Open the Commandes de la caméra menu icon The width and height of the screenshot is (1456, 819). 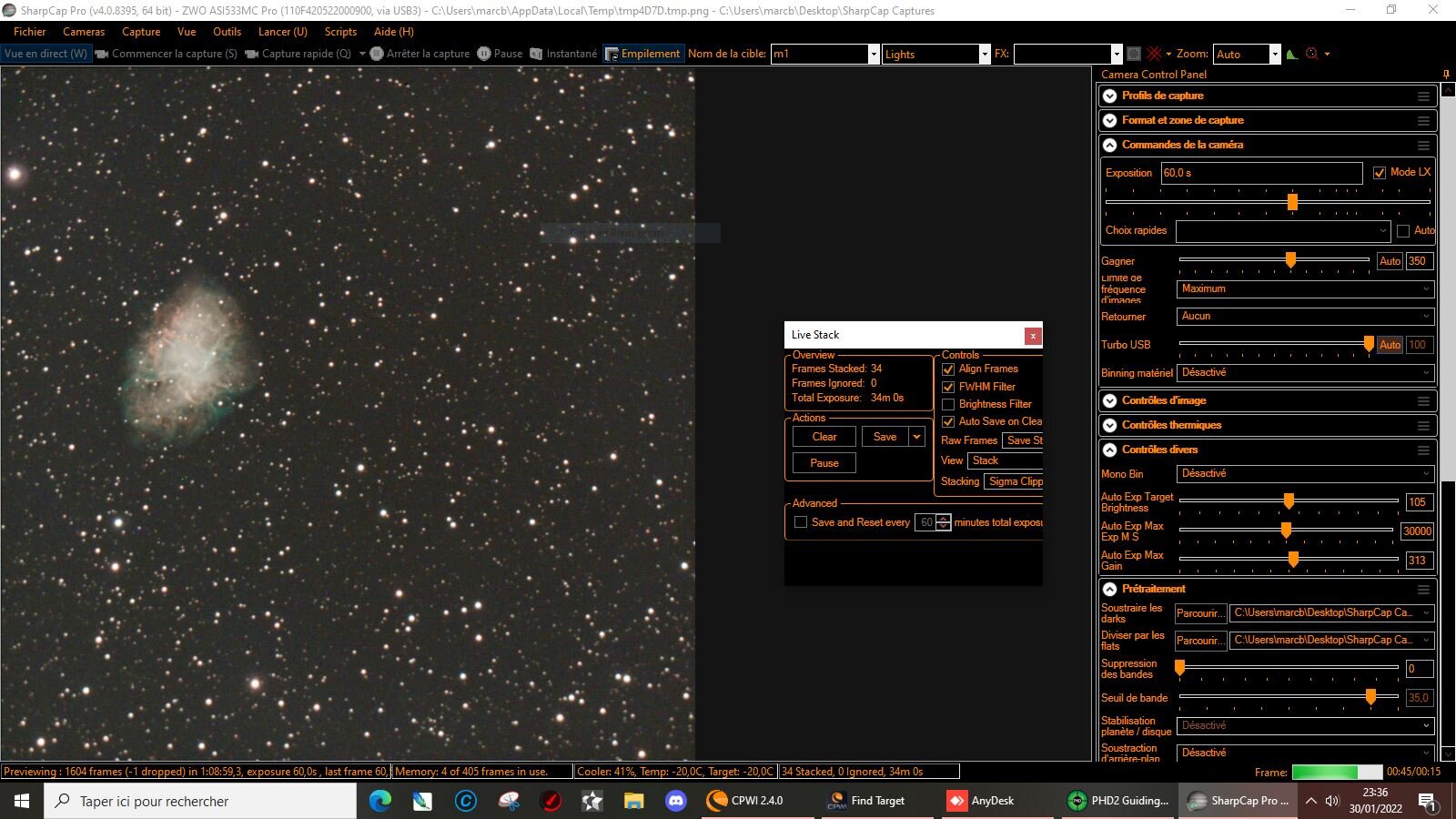(x=1423, y=146)
